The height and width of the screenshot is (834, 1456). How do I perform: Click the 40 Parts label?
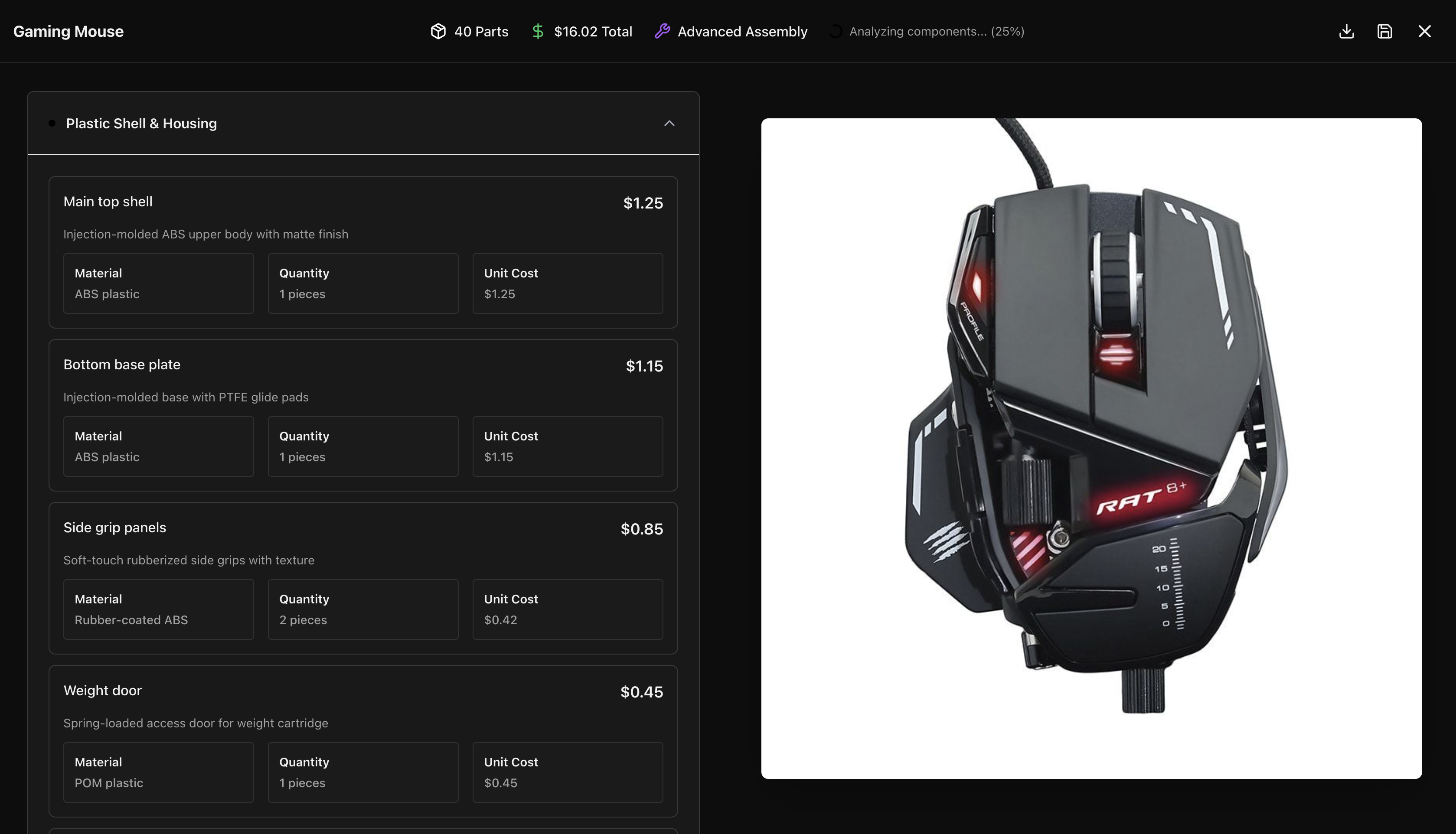point(481,31)
